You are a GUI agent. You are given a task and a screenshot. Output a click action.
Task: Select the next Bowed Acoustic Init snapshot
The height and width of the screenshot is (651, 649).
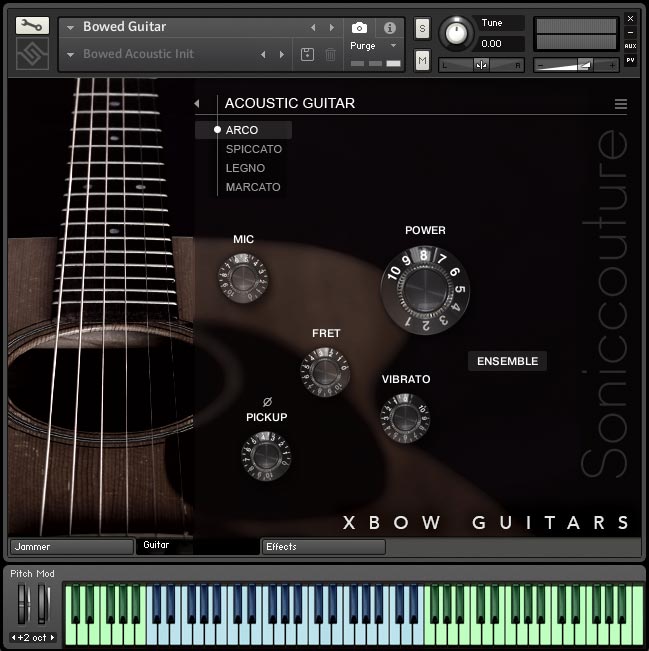pyautogui.click(x=282, y=54)
